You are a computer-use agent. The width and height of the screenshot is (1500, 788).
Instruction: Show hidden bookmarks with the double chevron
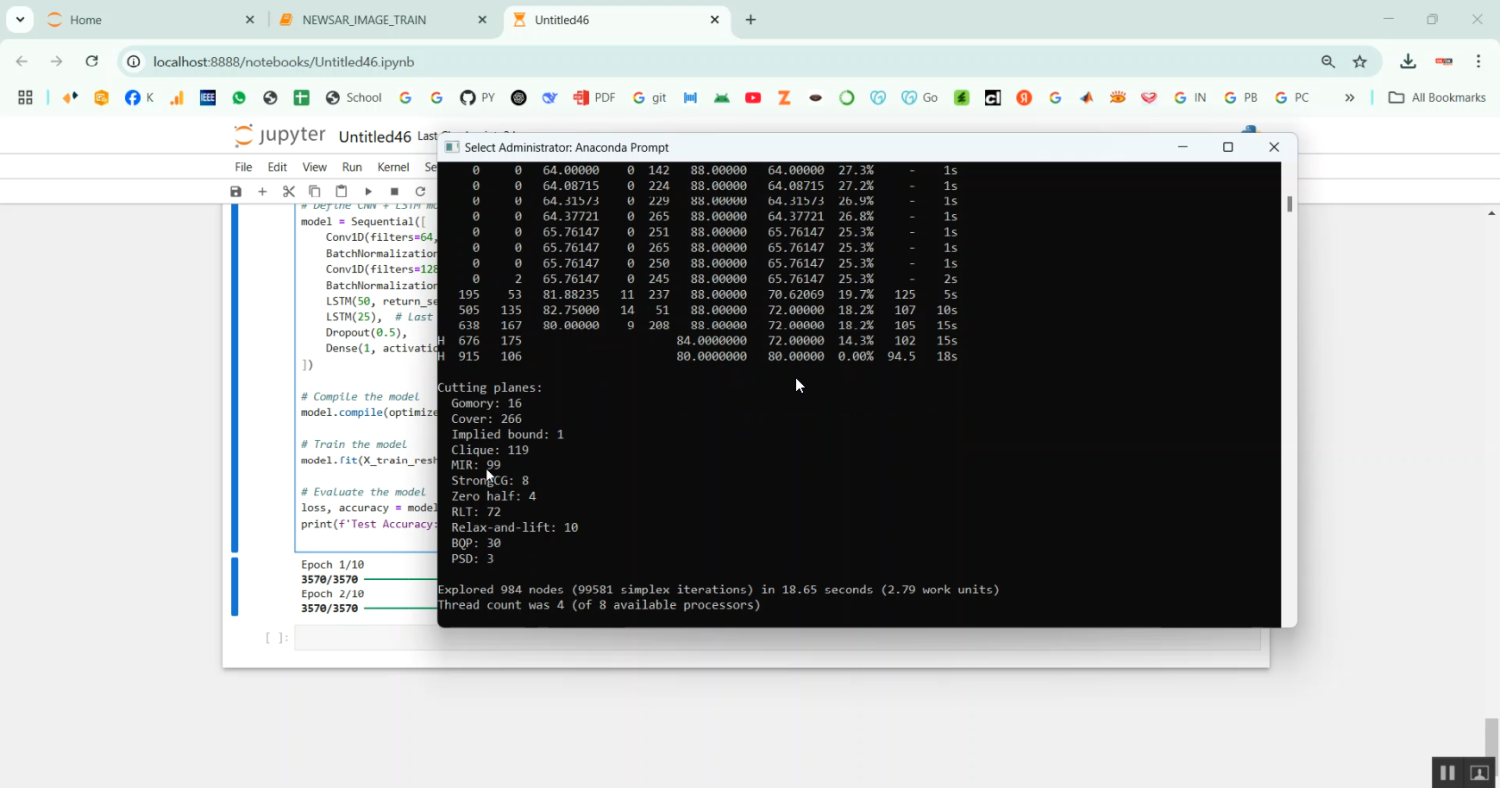click(1349, 98)
